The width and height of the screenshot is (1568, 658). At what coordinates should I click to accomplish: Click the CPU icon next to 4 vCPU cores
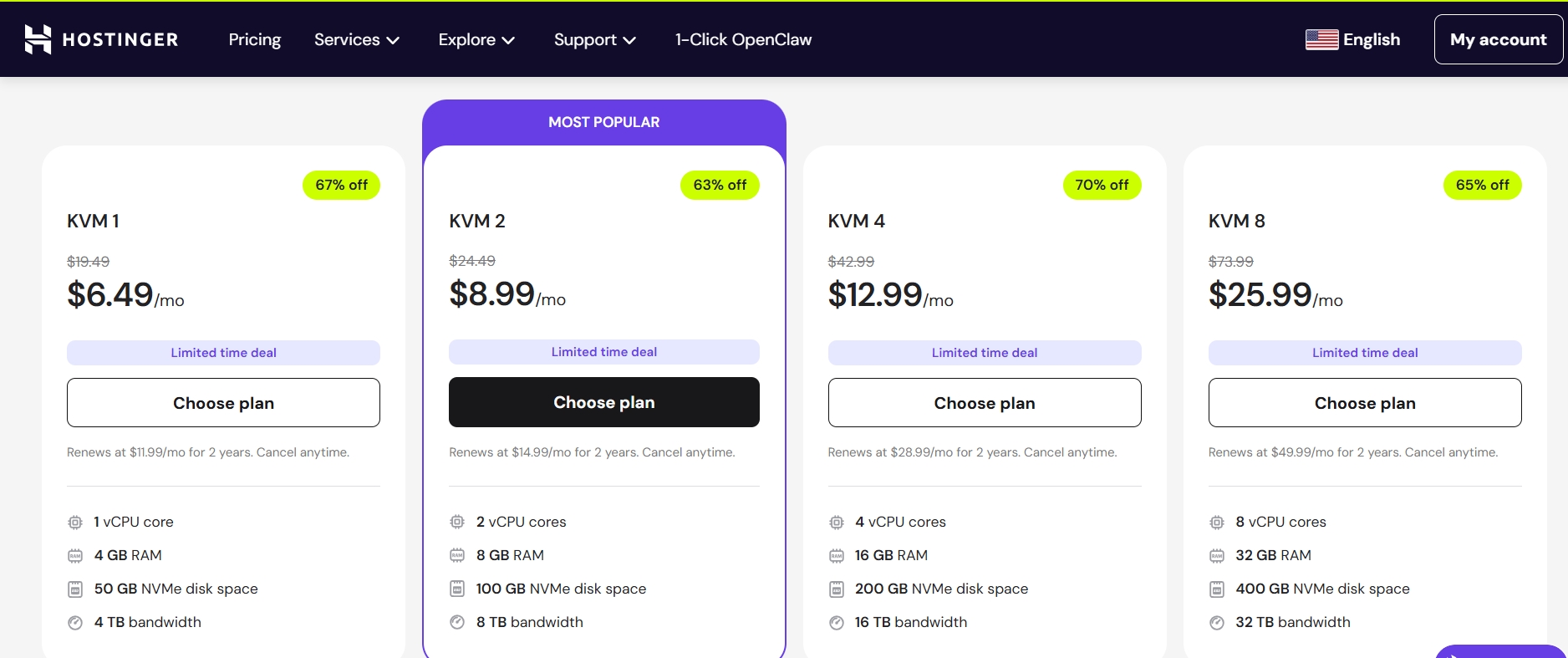coord(837,523)
